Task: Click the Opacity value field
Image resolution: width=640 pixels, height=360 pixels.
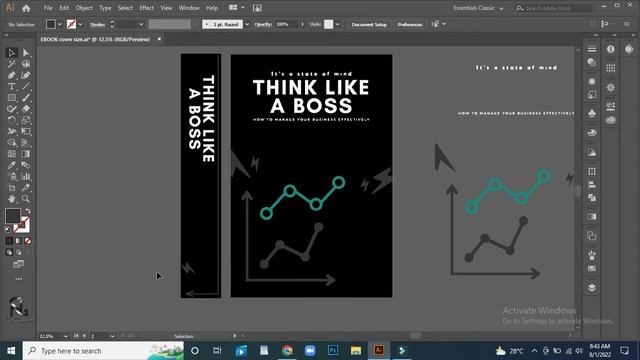Action: tap(287, 24)
